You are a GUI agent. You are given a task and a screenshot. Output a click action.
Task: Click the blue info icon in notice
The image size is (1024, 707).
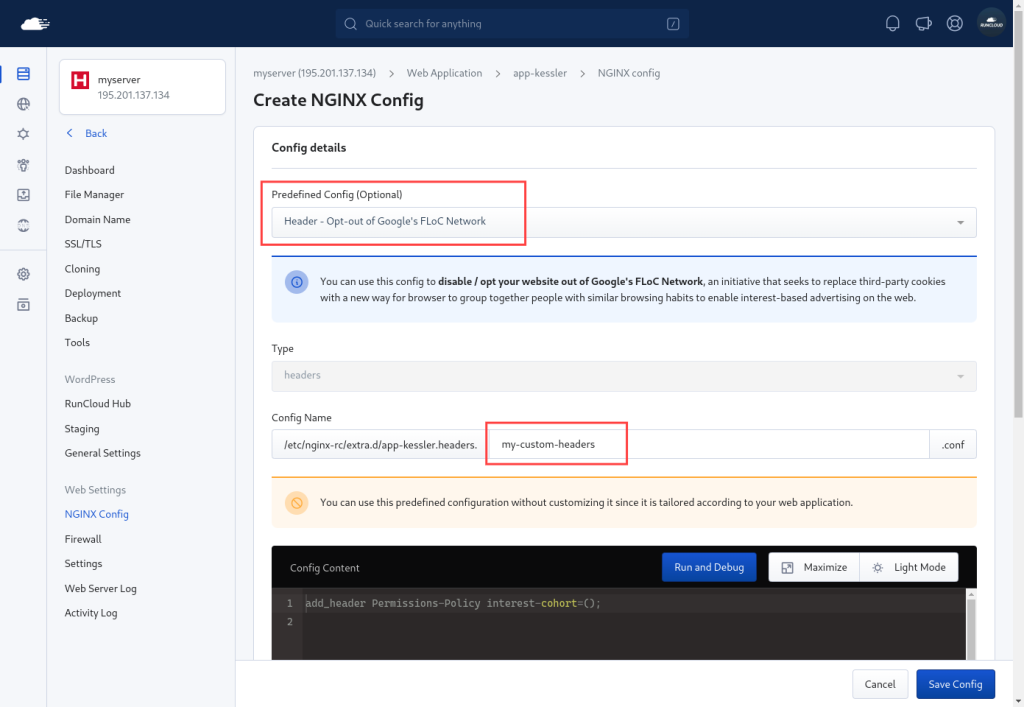pos(296,282)
